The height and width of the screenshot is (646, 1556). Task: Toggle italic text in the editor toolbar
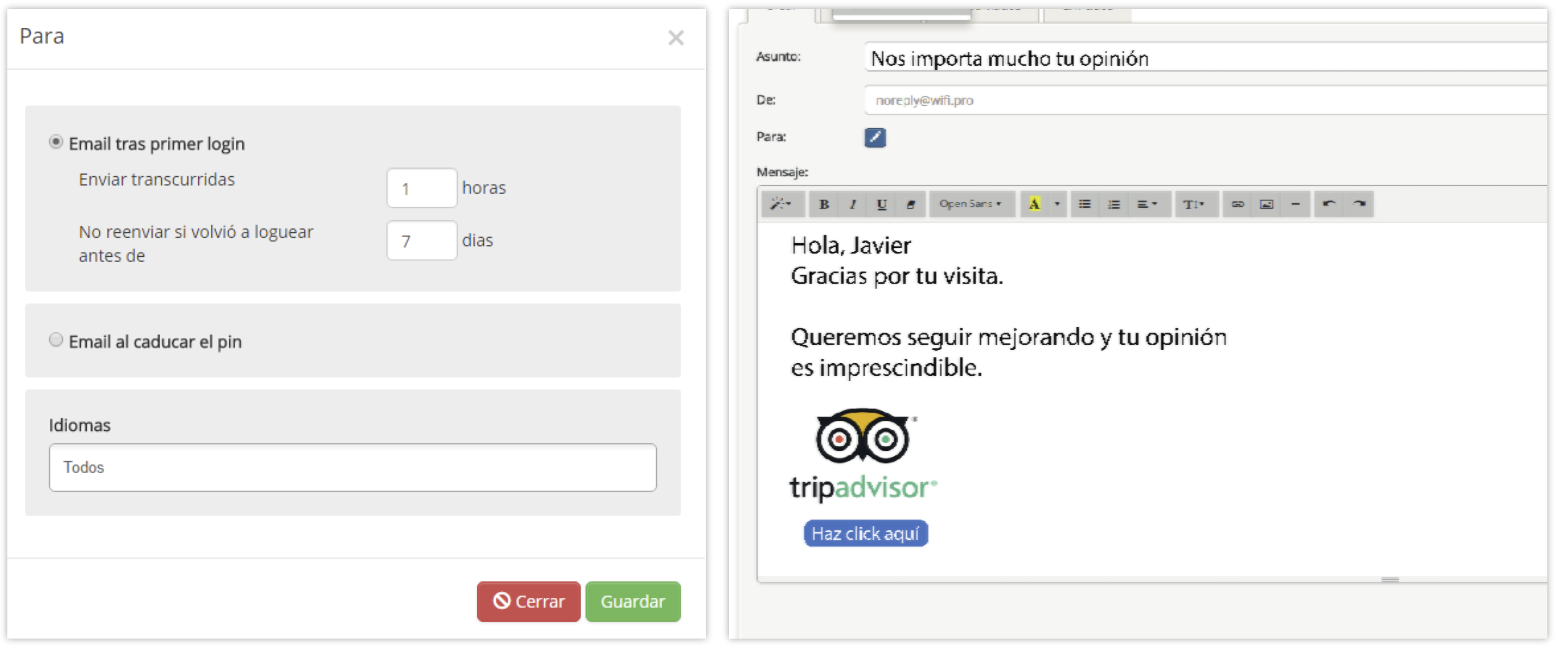click(x=852, y=204)
